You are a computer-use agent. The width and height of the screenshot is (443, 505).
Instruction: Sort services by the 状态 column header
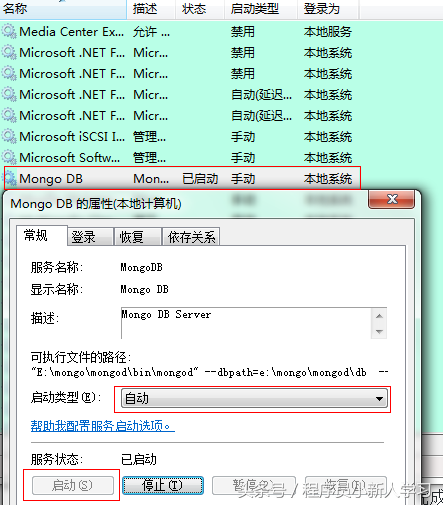pos(200,9)
